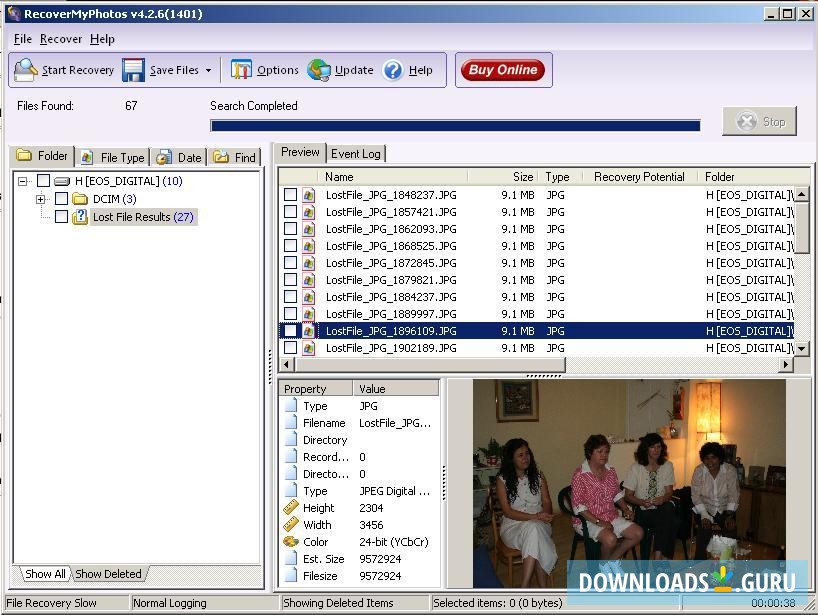Check the box for LostFile_JPG_1848237.JPG
Screen dimensions: 818x615
coord(290,195)
